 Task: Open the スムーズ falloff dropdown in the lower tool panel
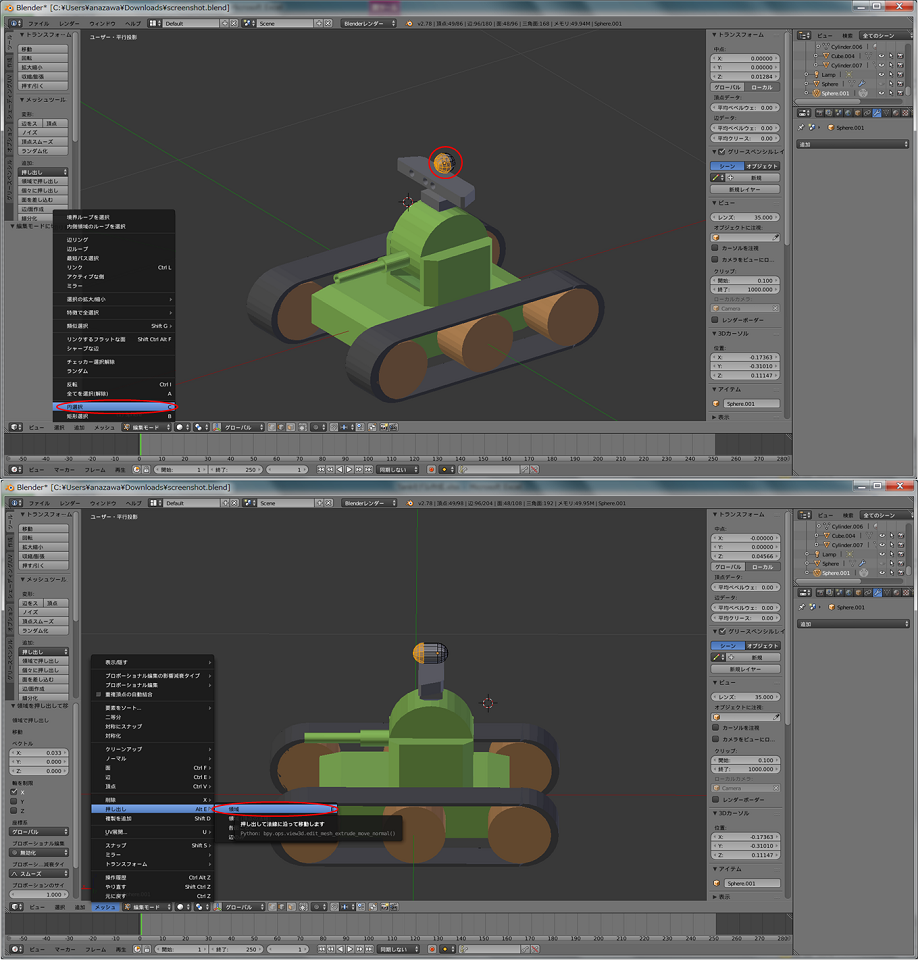point(39,873)
